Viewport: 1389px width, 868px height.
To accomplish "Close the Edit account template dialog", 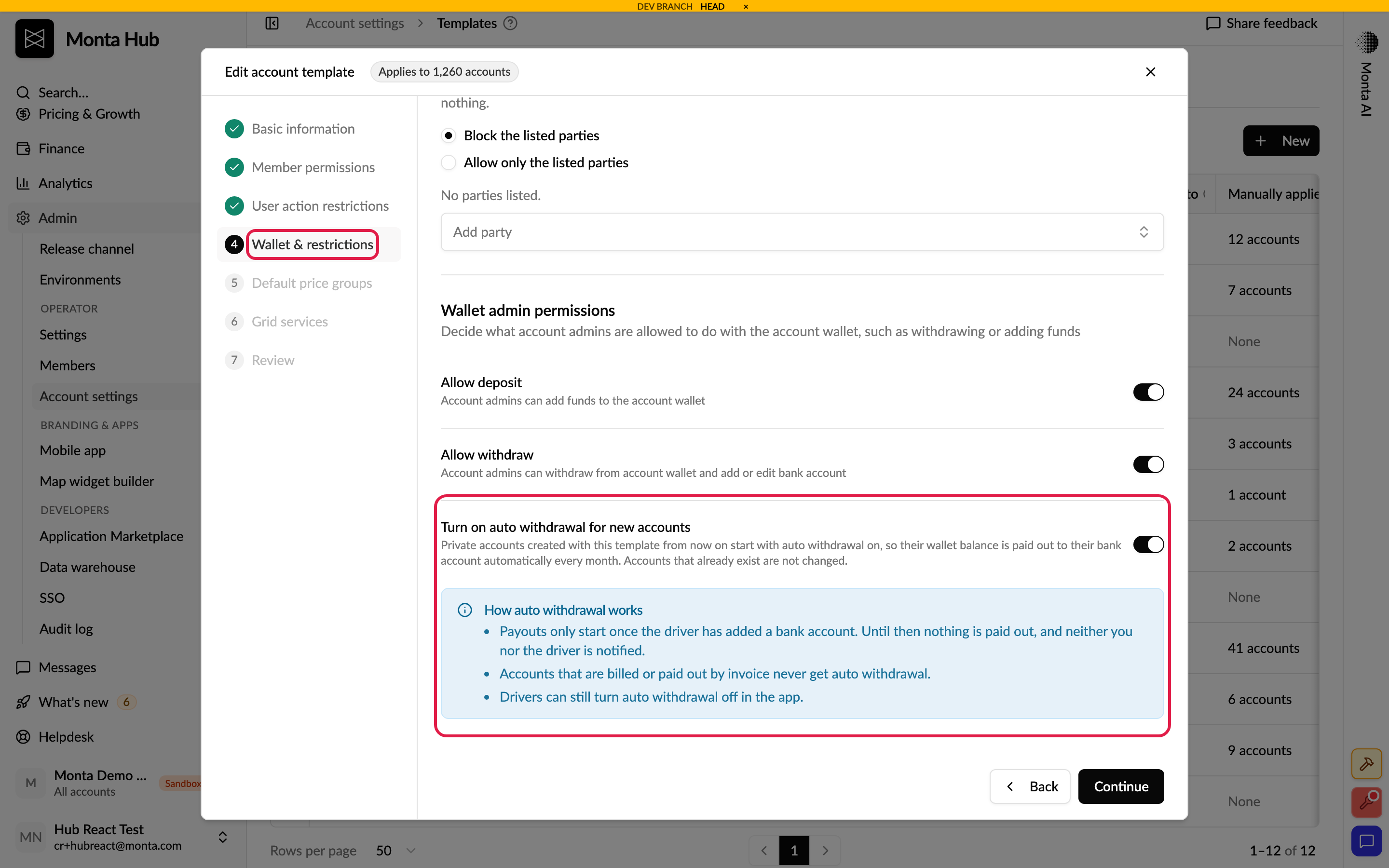I will tap(1150, 72).
